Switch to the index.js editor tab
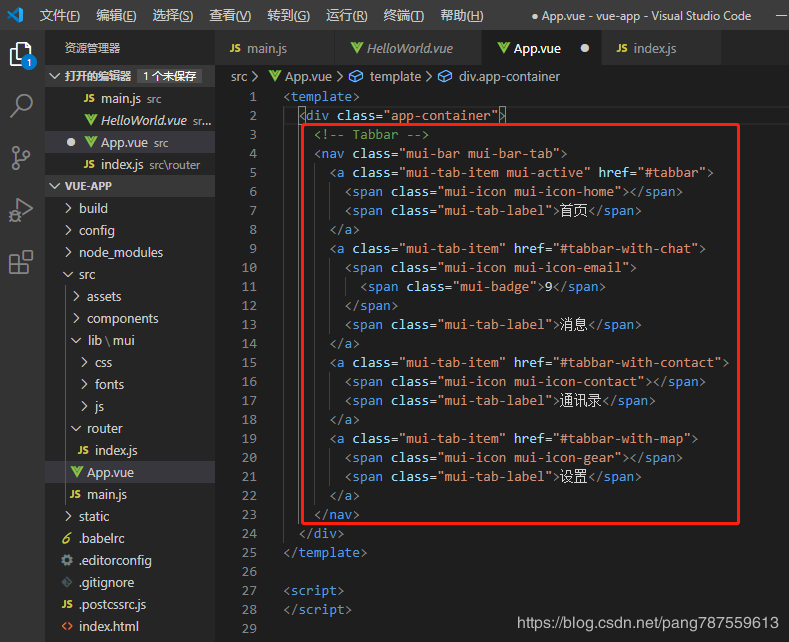The image size is (789, 642). pos(661,48)
